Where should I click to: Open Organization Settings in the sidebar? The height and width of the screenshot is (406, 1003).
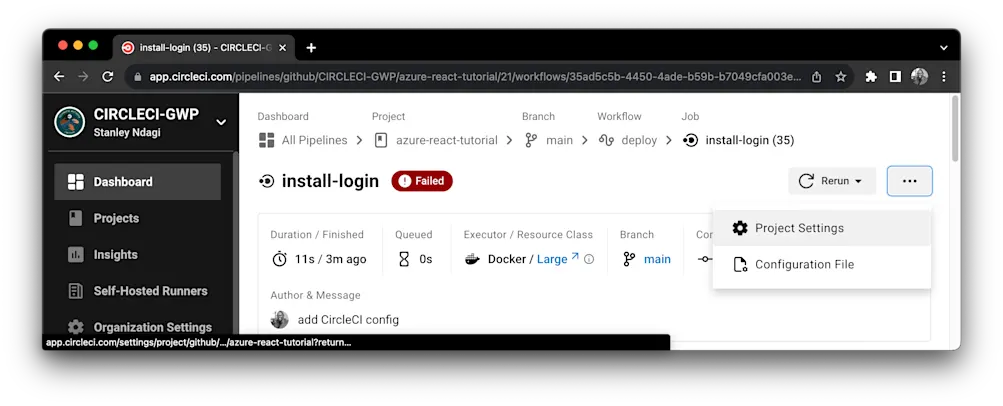coord(138,327)
